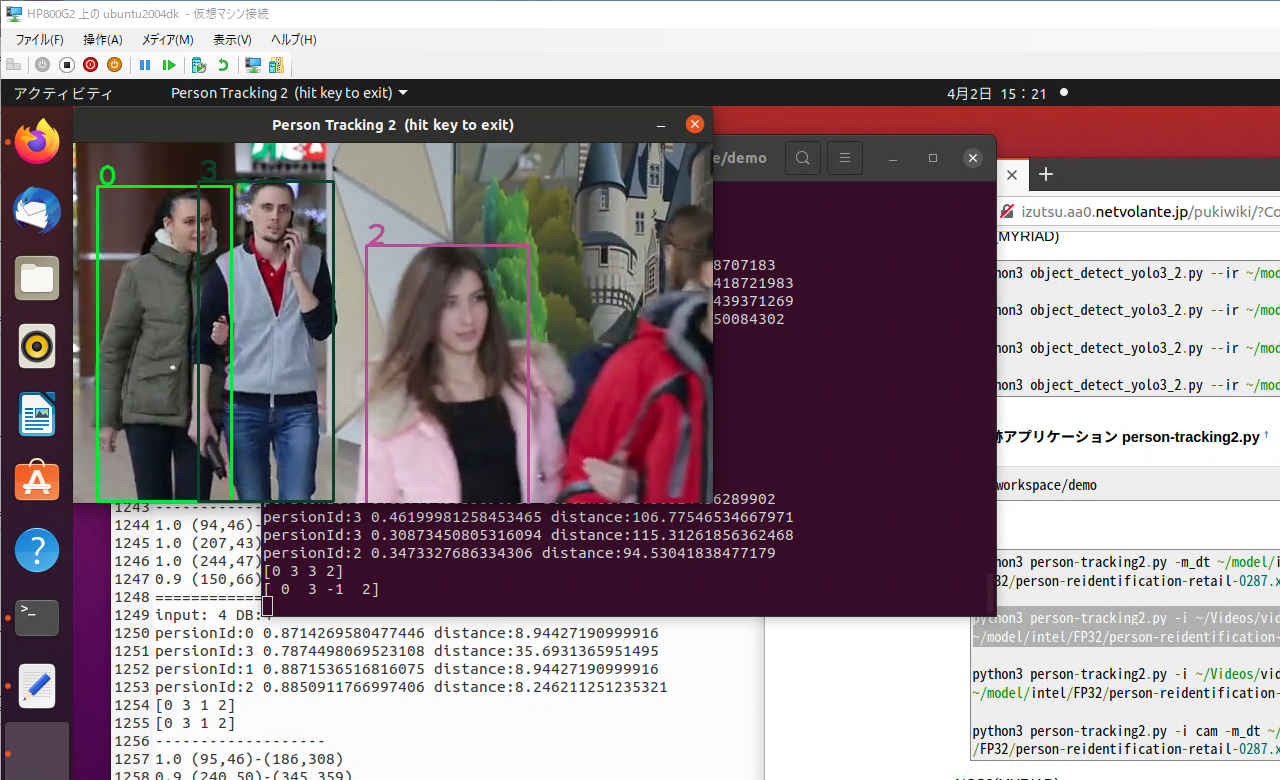This screenshot has width=1280, height=780.
Task: Close the current browser tab
Action: tap(1011, 174)
